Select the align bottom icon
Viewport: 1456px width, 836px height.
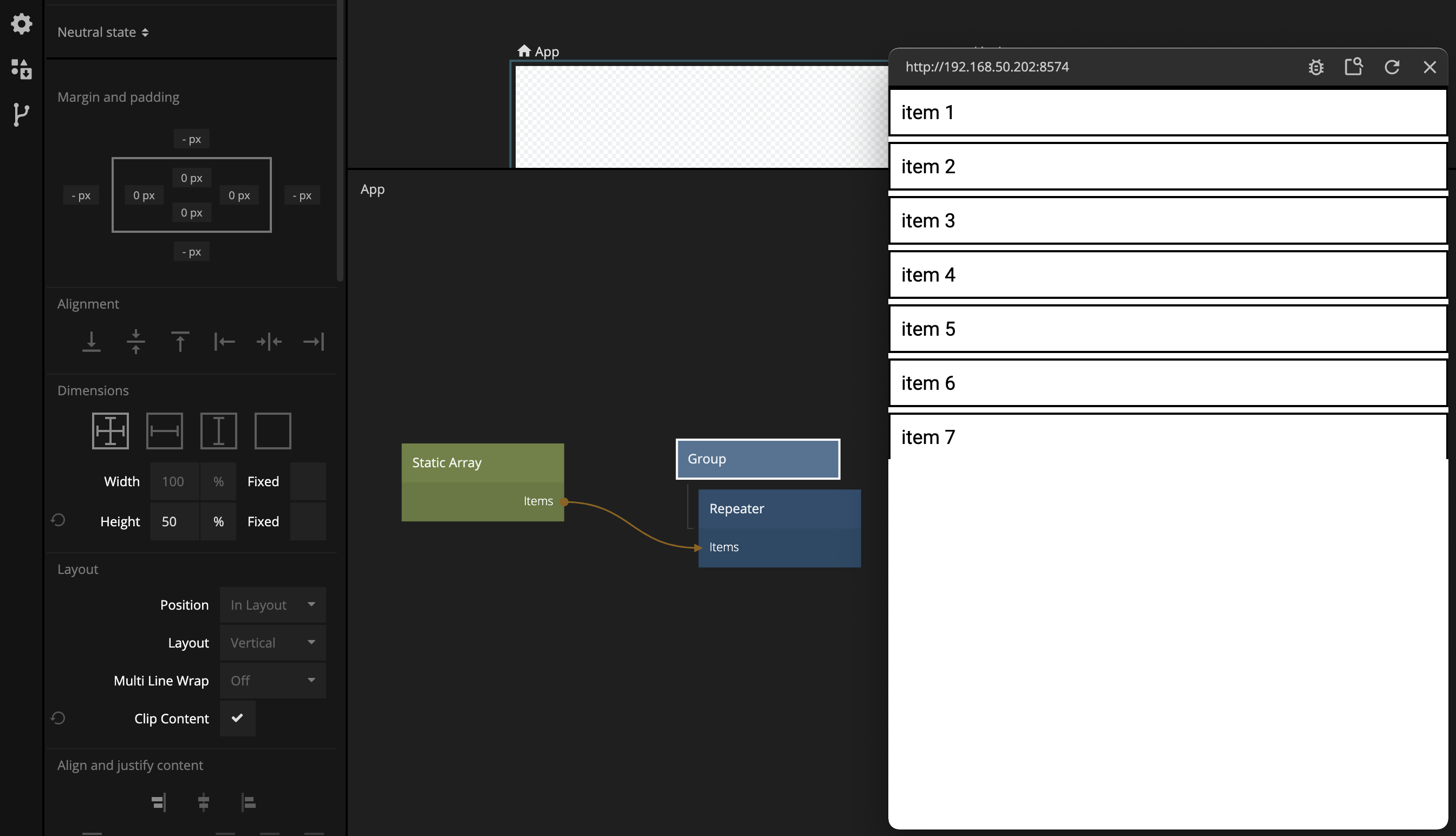pyautogui.click(x=92, y=342)
